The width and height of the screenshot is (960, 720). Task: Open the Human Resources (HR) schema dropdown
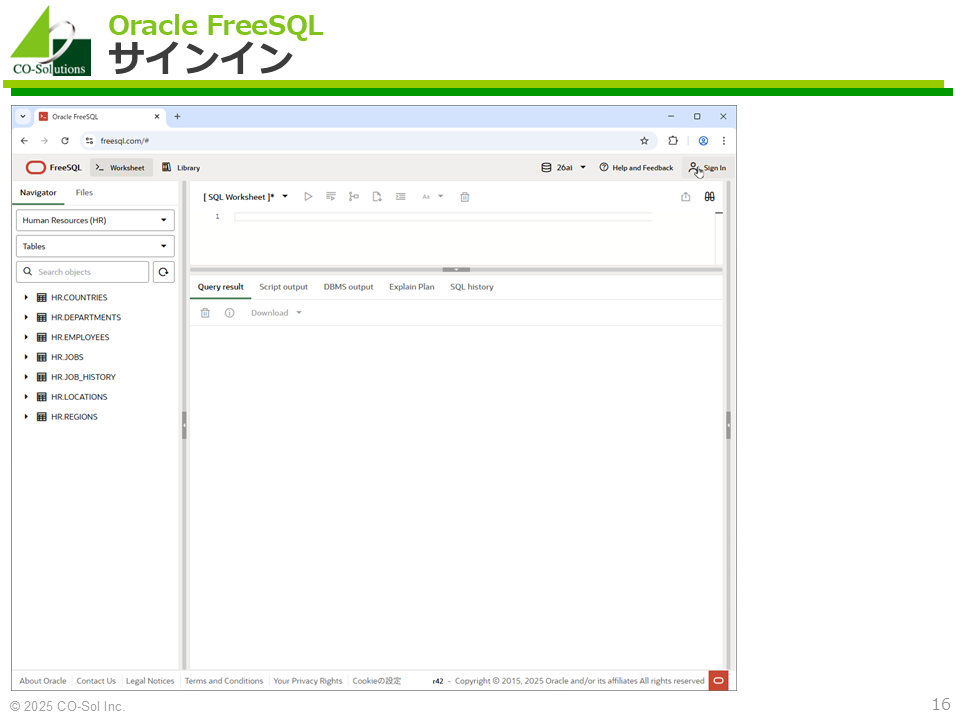coord(95,220)
